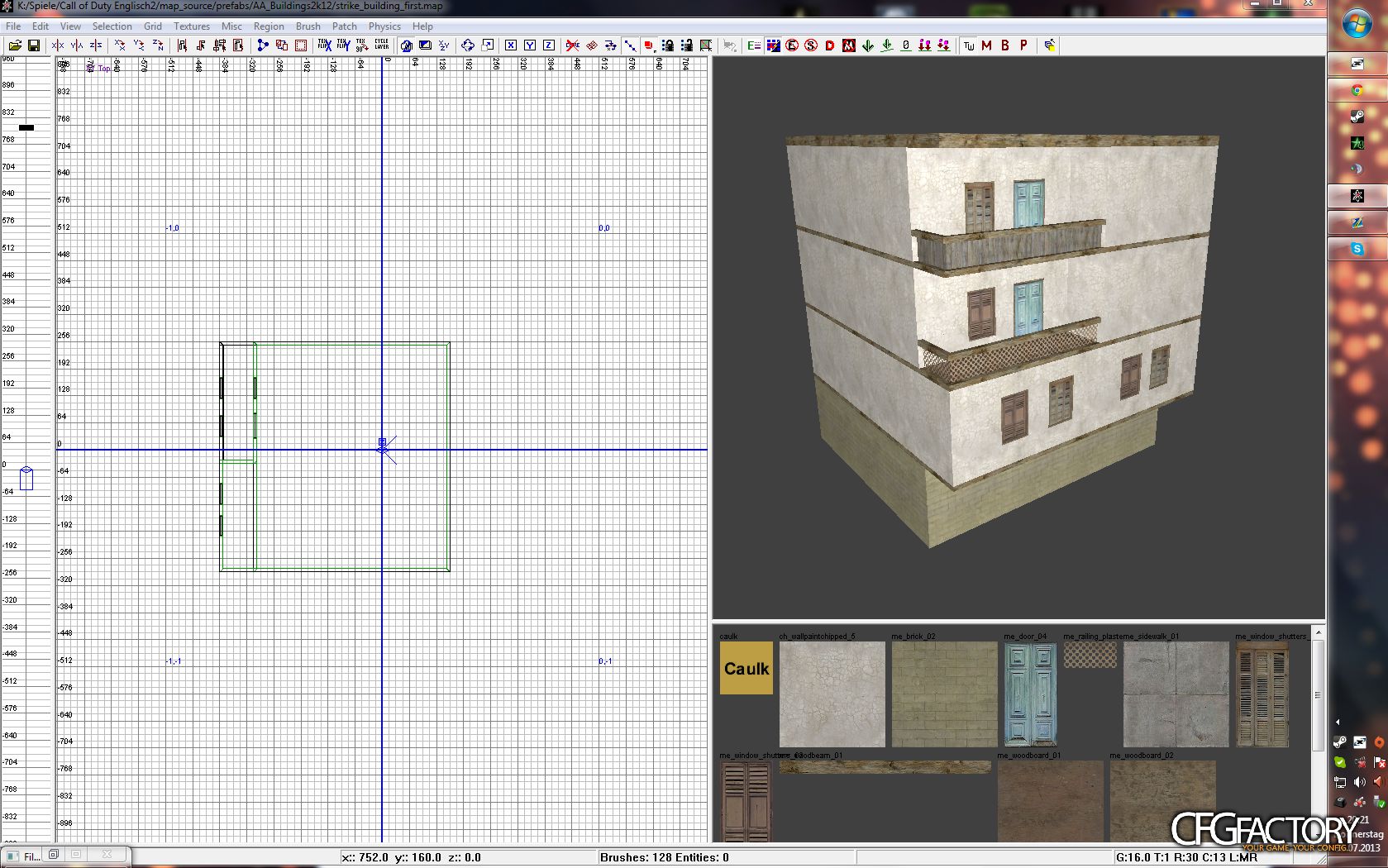The width and height of the screenshot is (1388, 868).
Task: Click the red B toolbar button
Action: click(x=1005, y=45)
